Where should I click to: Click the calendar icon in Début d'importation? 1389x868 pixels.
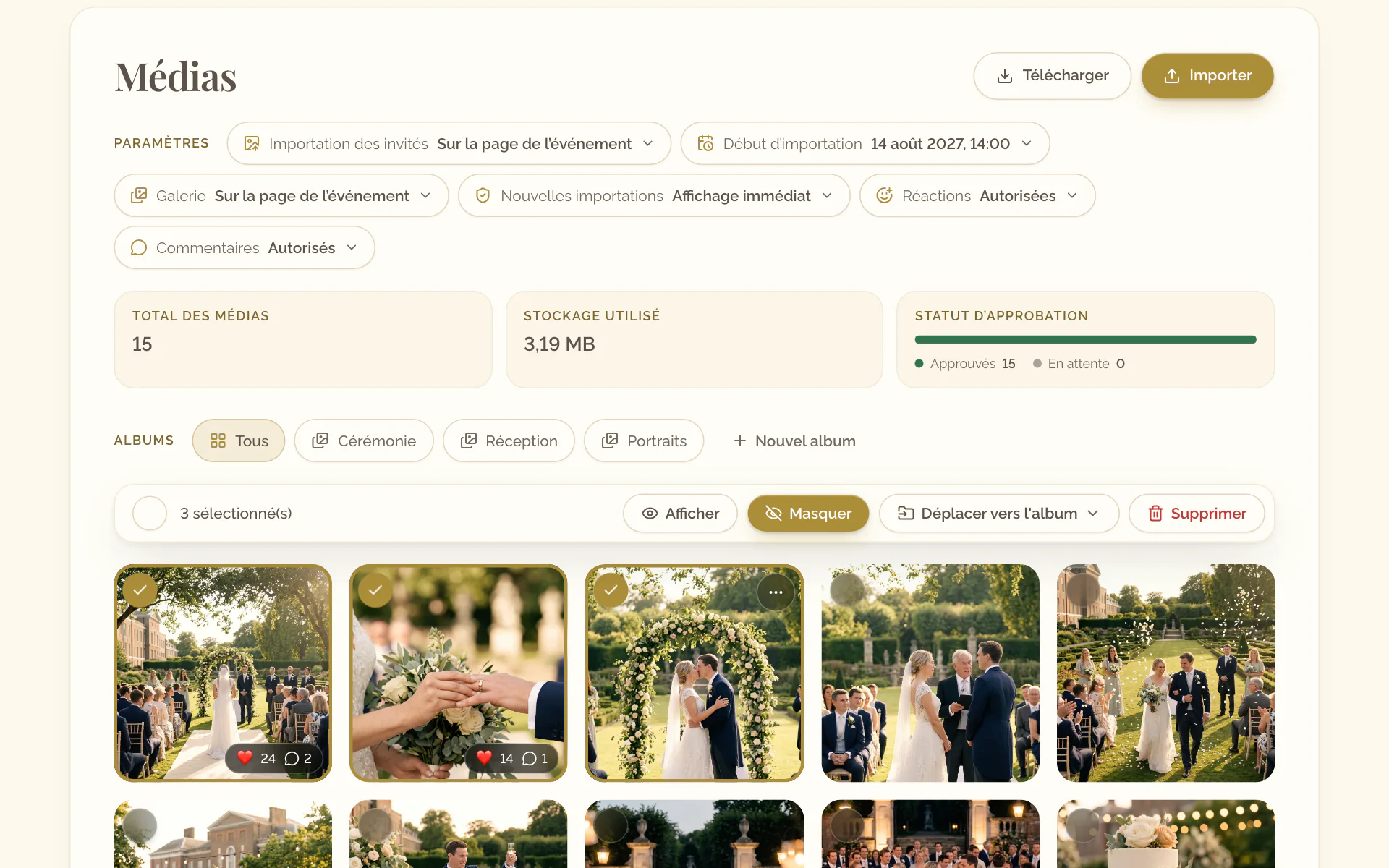[x=705, y=143]
